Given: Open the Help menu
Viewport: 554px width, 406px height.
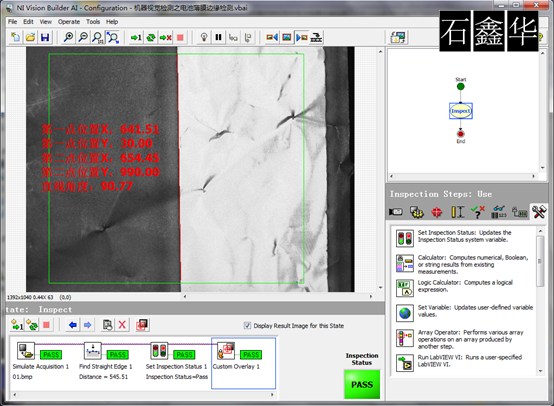Looking at the screenshot, I should click(x=112, y=22).
